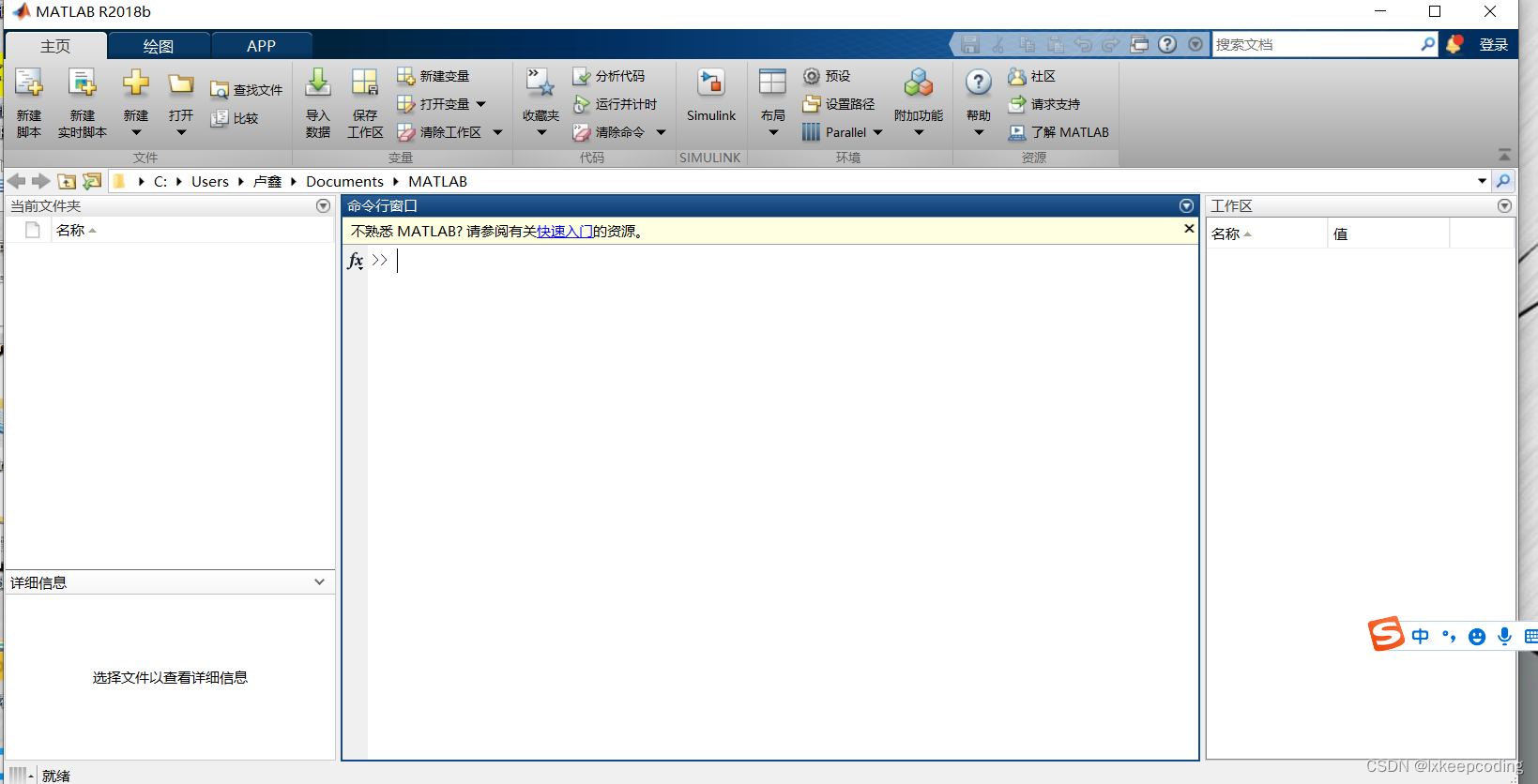Click the 快速入门 link

tap(564, 231)
